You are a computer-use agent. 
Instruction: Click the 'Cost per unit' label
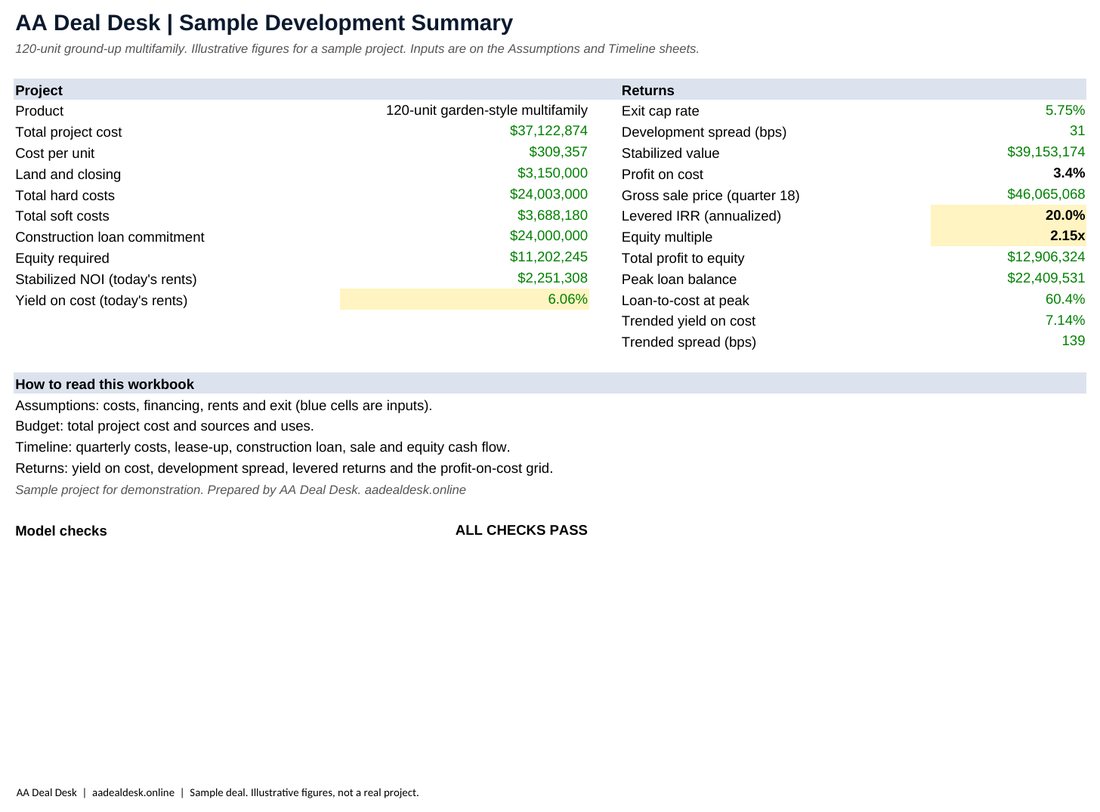(55, 153)
